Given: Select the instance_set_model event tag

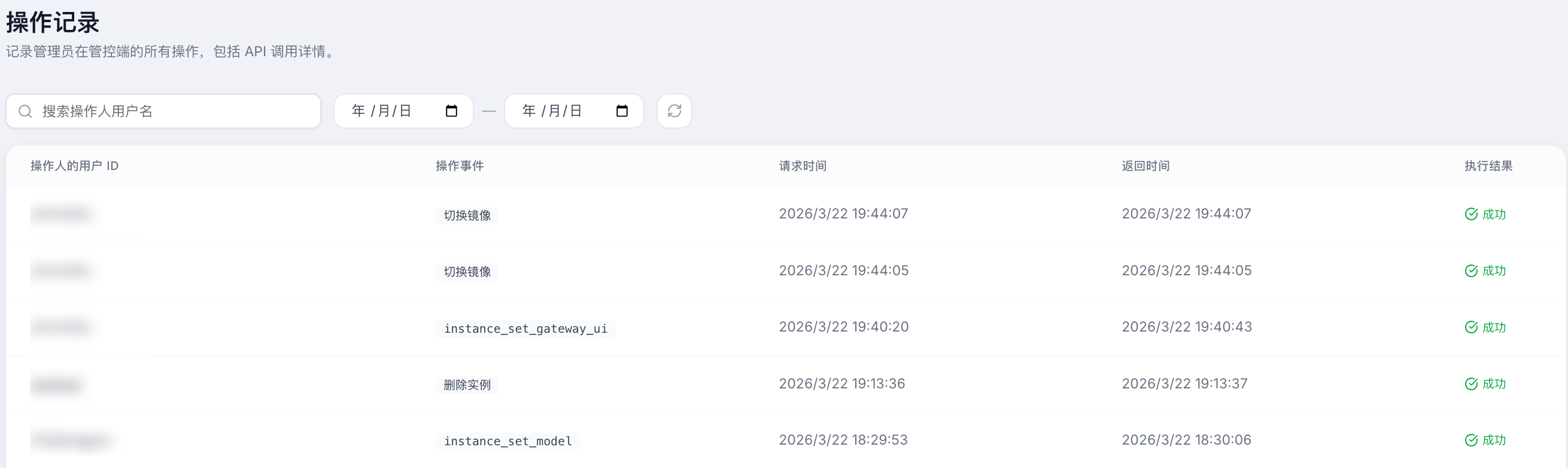Looking at the screenshot, I should tap(508, 441).
